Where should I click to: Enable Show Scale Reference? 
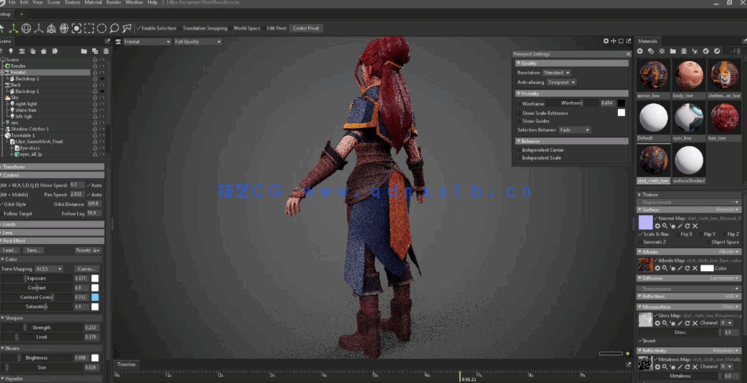tap(519, 113)
